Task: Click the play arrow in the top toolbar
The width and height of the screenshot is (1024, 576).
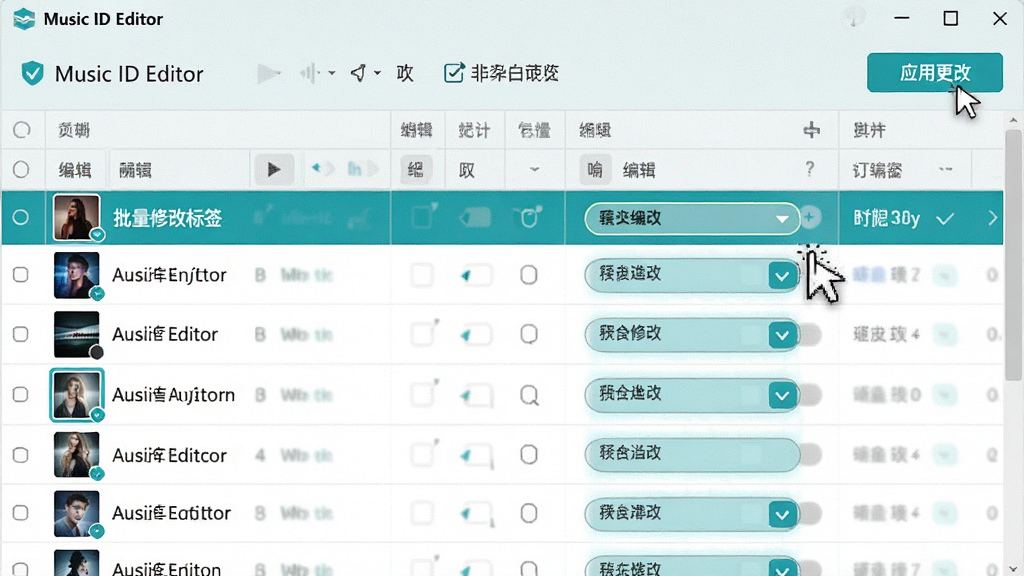Action: (268, 74)
